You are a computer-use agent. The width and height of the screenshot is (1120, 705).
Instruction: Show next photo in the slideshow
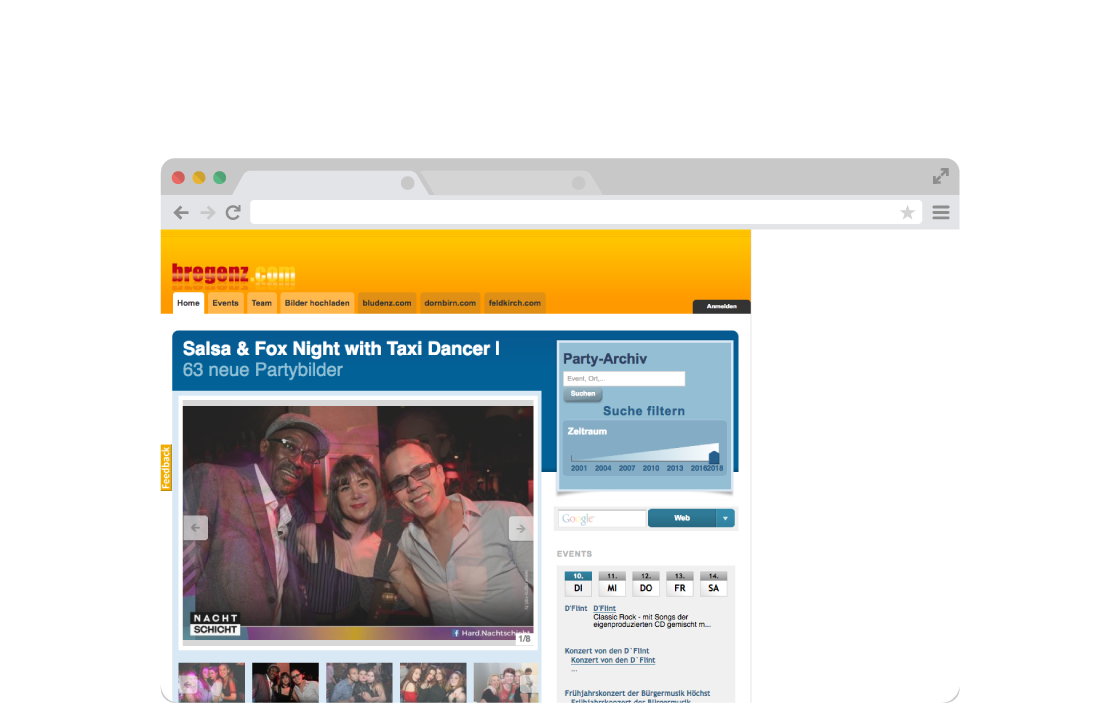(521, 528)
